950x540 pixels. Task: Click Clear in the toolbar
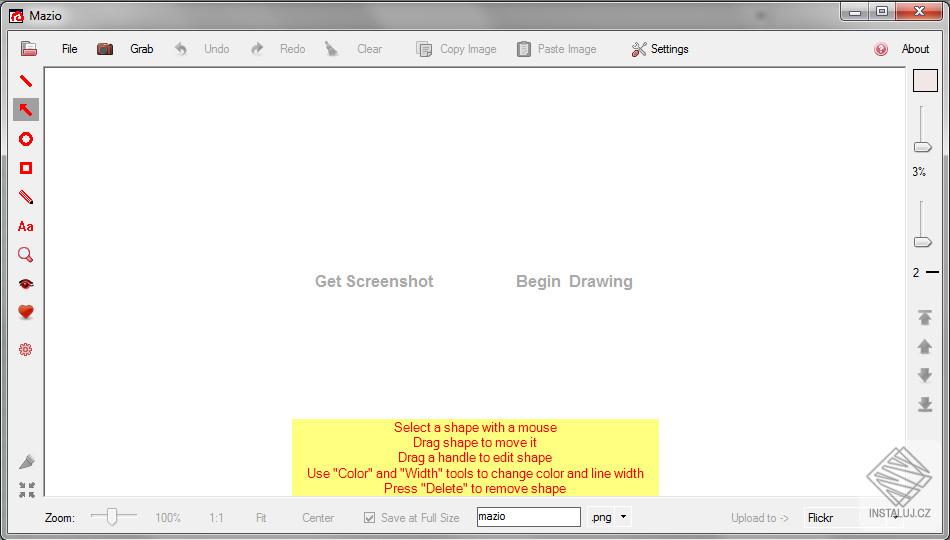click(x=370, y=49)
